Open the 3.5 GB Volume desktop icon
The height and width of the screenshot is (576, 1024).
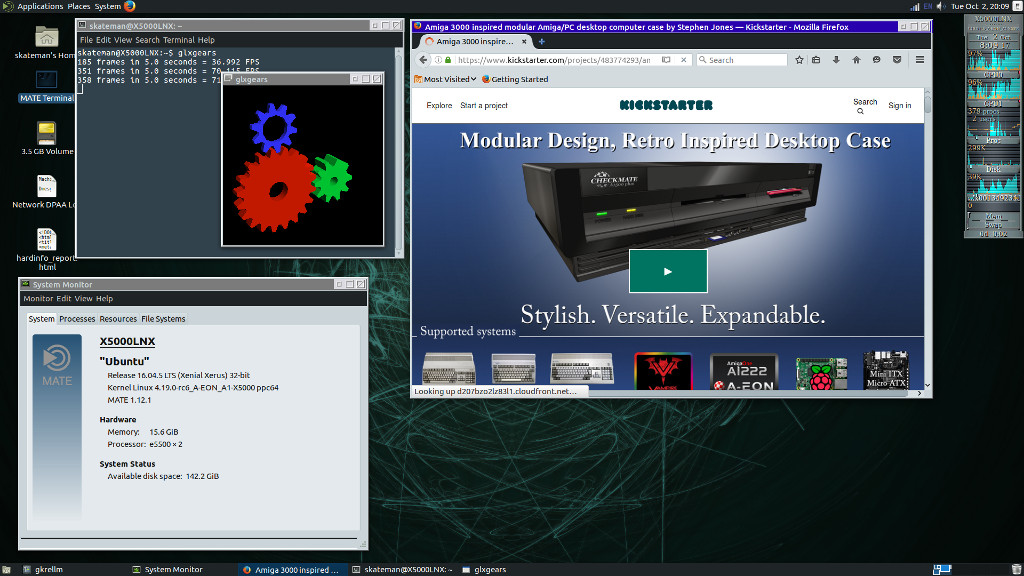click(x=46, y=133)
